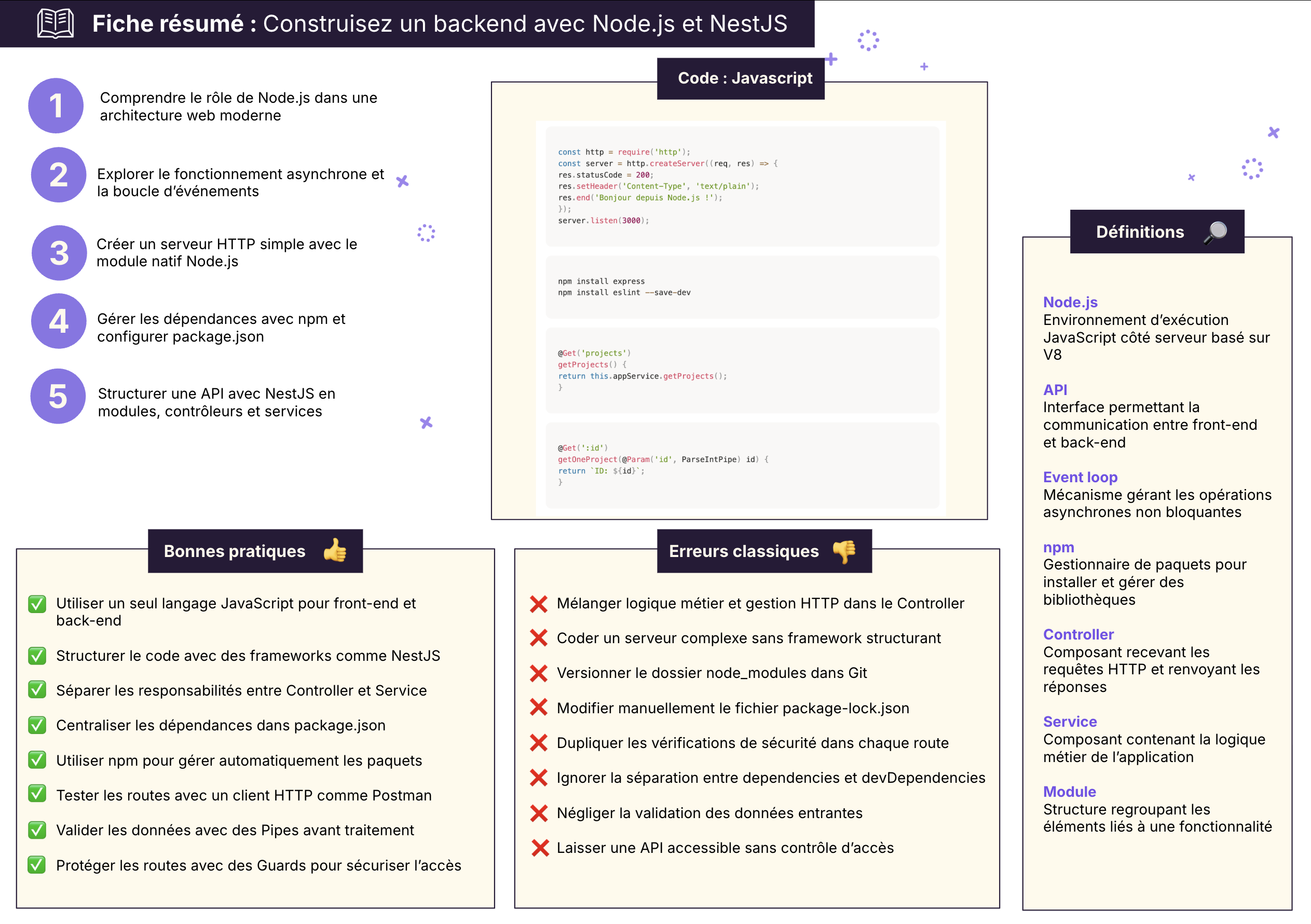The image size is (1311, 924).
Task: Click 'Interface permettant la communication' description
Action: tap(1150, 424)
